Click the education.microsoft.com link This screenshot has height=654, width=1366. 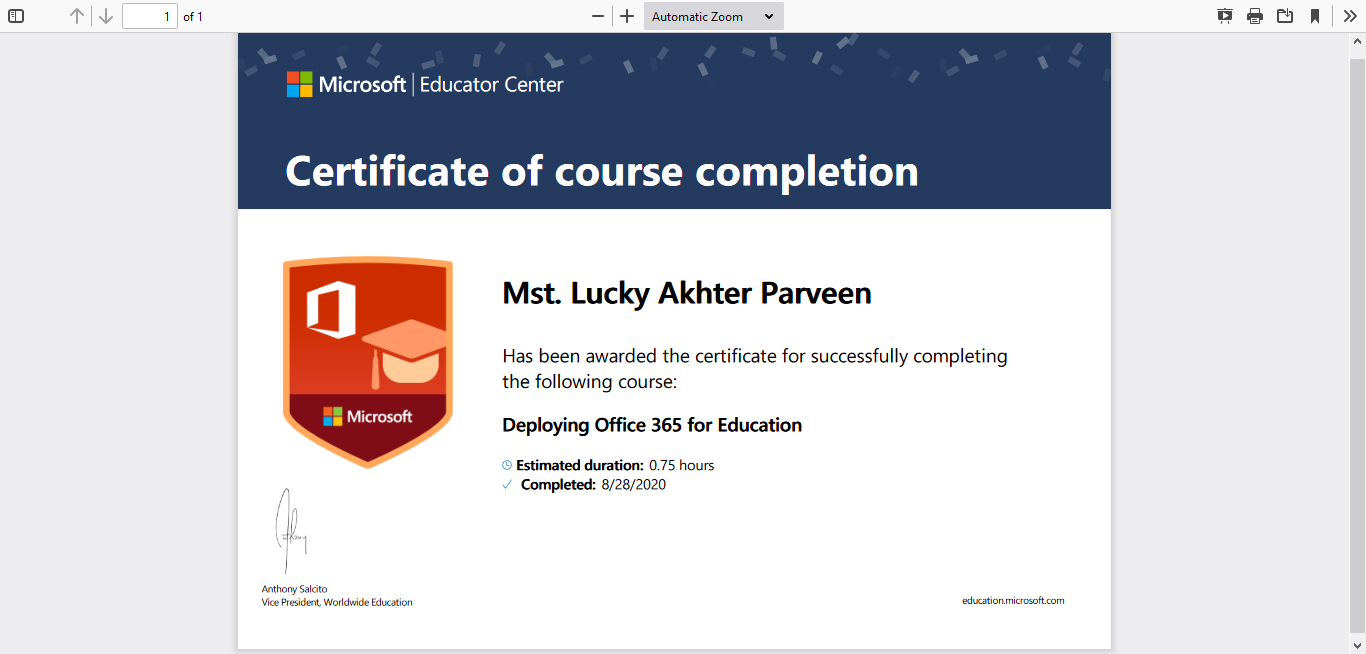tap(1013, 601)
